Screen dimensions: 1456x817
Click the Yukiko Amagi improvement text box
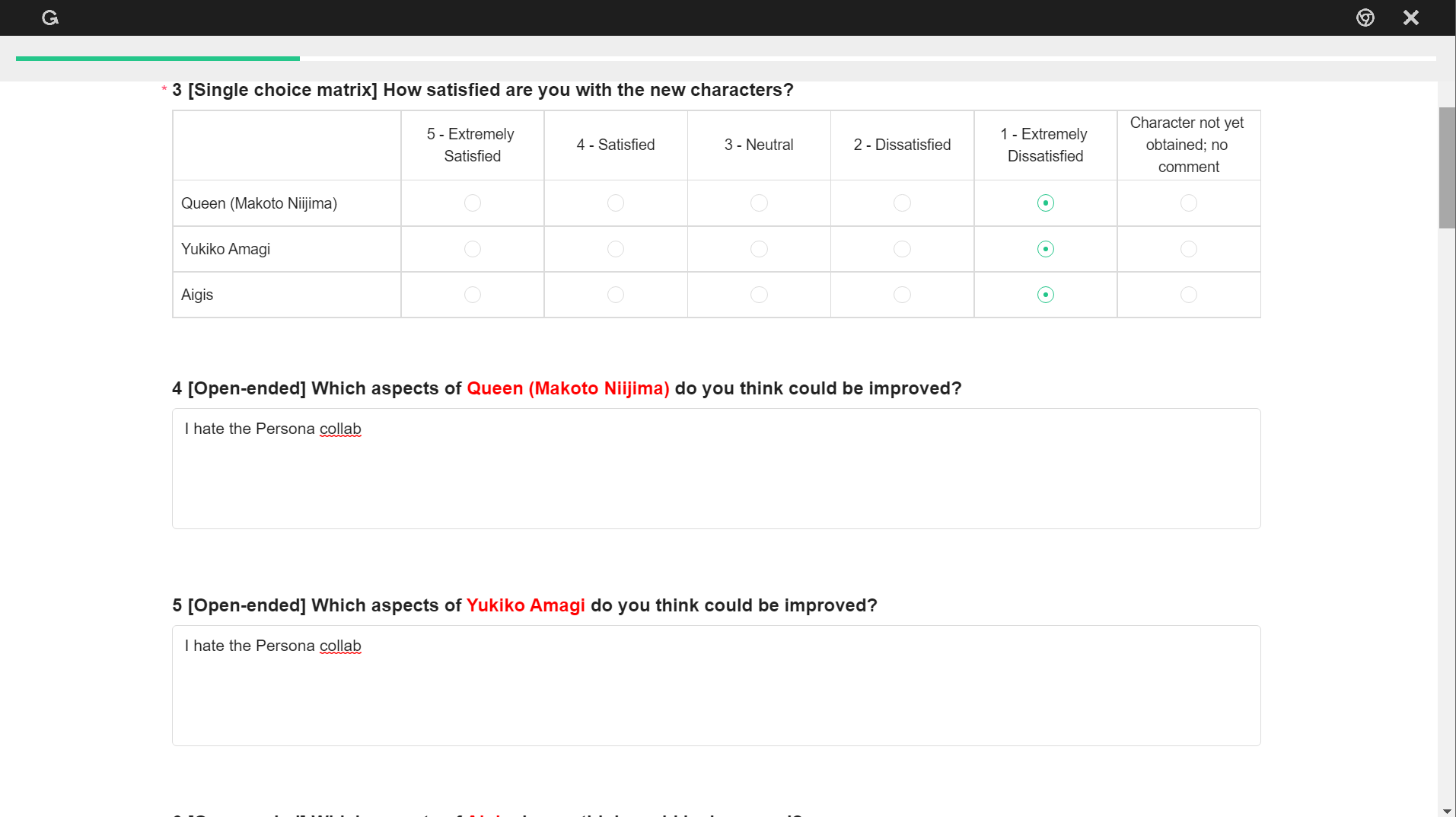pos(716,686)
